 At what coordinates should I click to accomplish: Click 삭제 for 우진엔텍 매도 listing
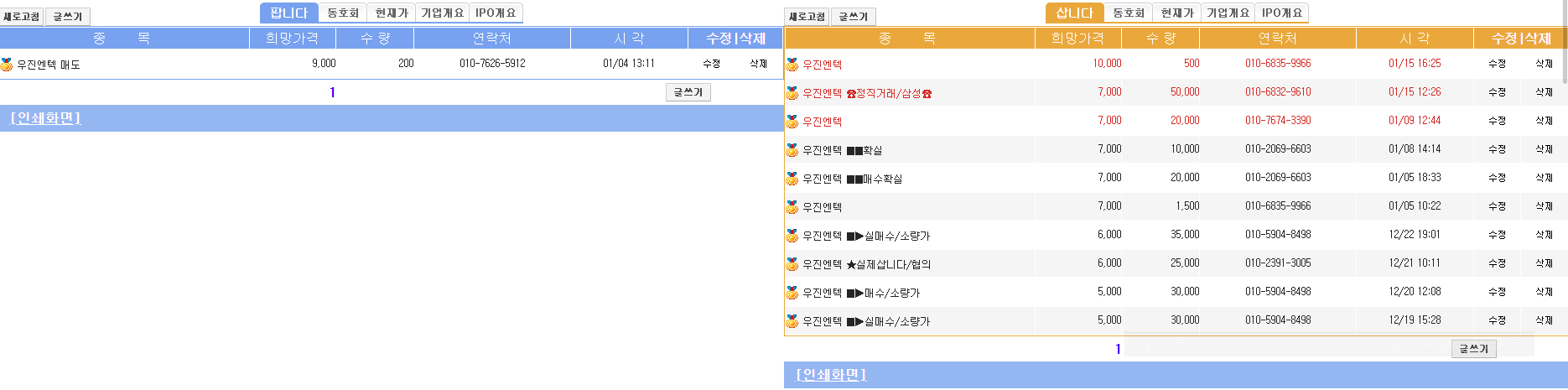click(758, 64)
